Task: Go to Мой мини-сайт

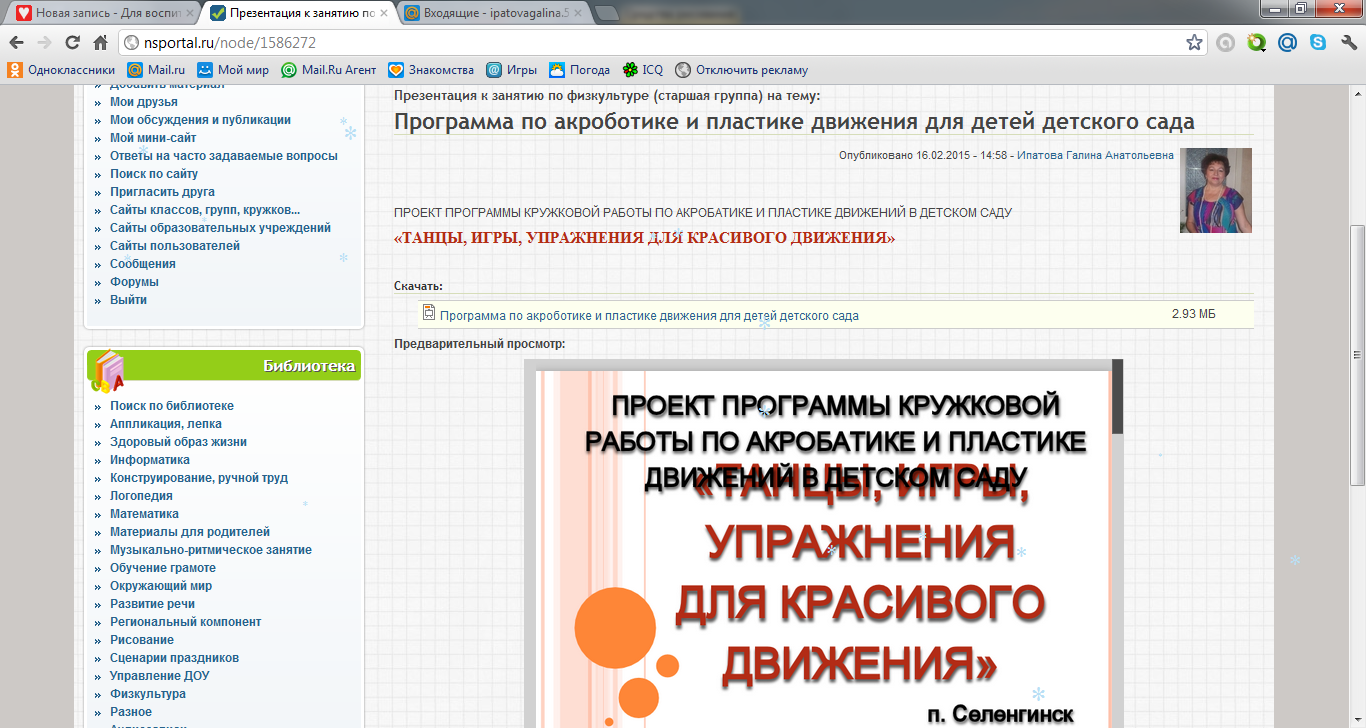Action: click(x=153, y=138)
